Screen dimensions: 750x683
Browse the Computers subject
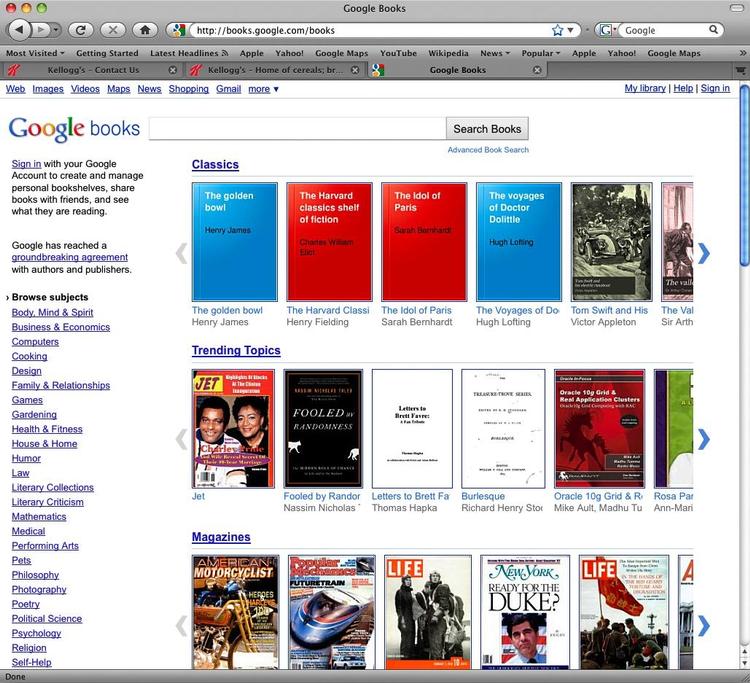(x=35, y=342)
